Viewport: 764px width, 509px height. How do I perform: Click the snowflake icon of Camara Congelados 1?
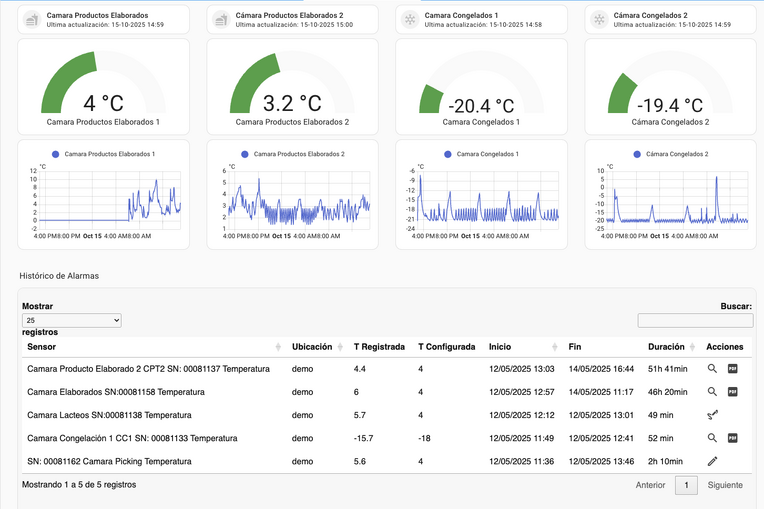(409, 20)
